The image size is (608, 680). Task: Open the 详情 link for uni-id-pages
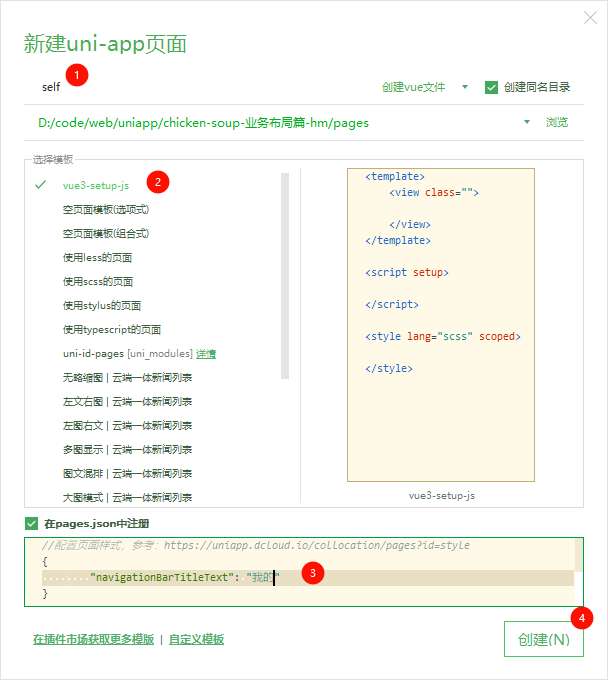pyautogui.click(x=206, y=354)
